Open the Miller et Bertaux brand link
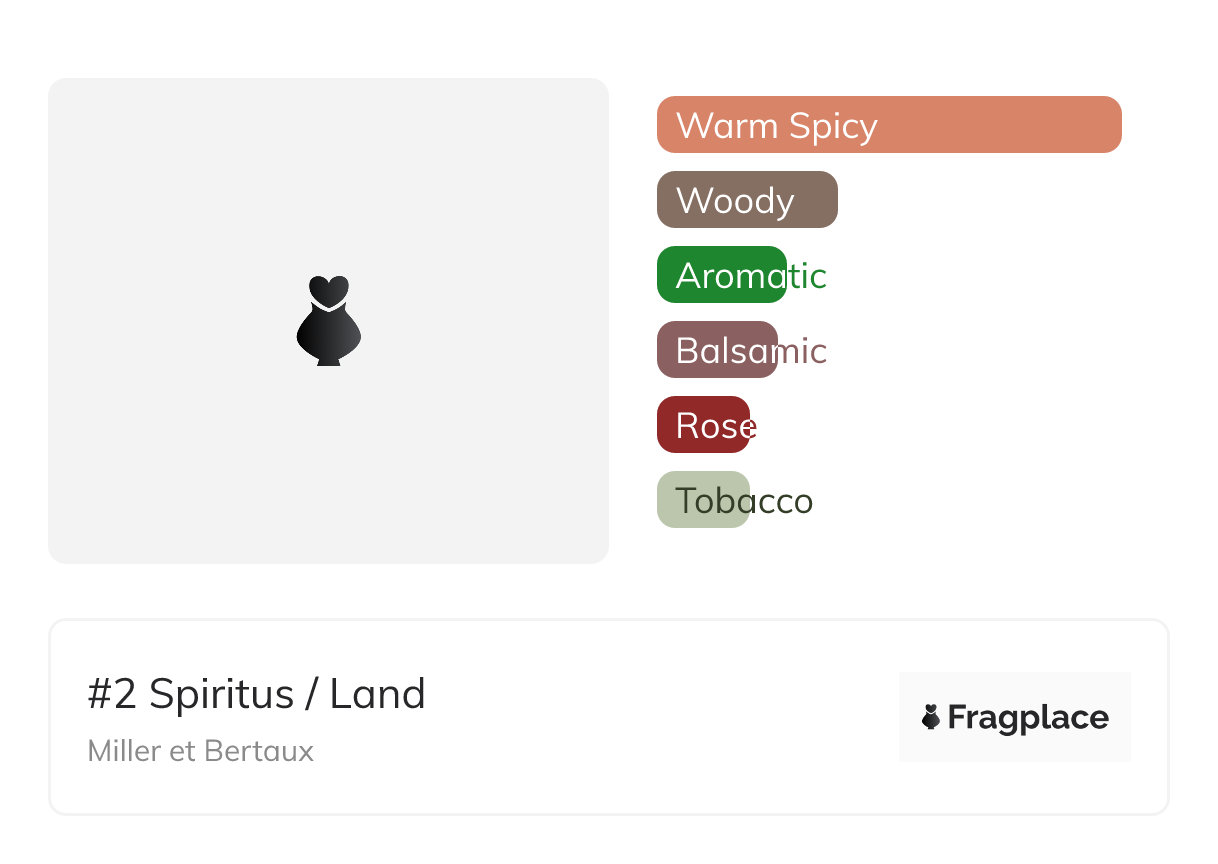Viewport: 1218px width, 864px height. coord(200,751)
